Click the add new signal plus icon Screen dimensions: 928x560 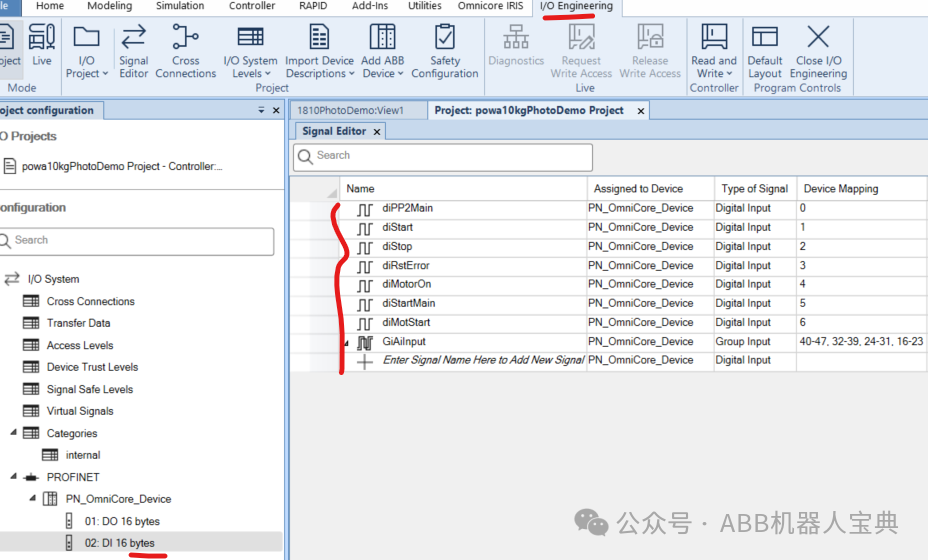(365, 362)
